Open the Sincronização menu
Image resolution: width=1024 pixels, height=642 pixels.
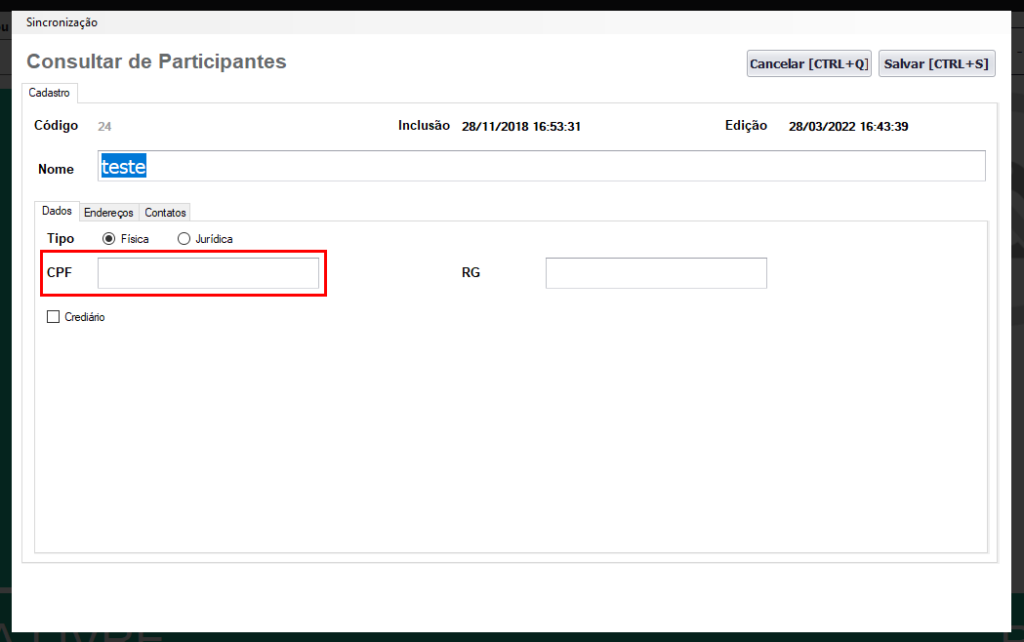click(x=61, y=22)
